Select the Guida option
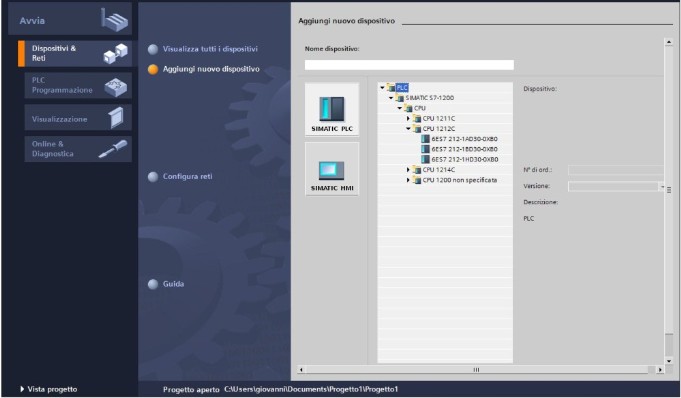The width and height of the screenshot is (681, 398). click(166, 284)
